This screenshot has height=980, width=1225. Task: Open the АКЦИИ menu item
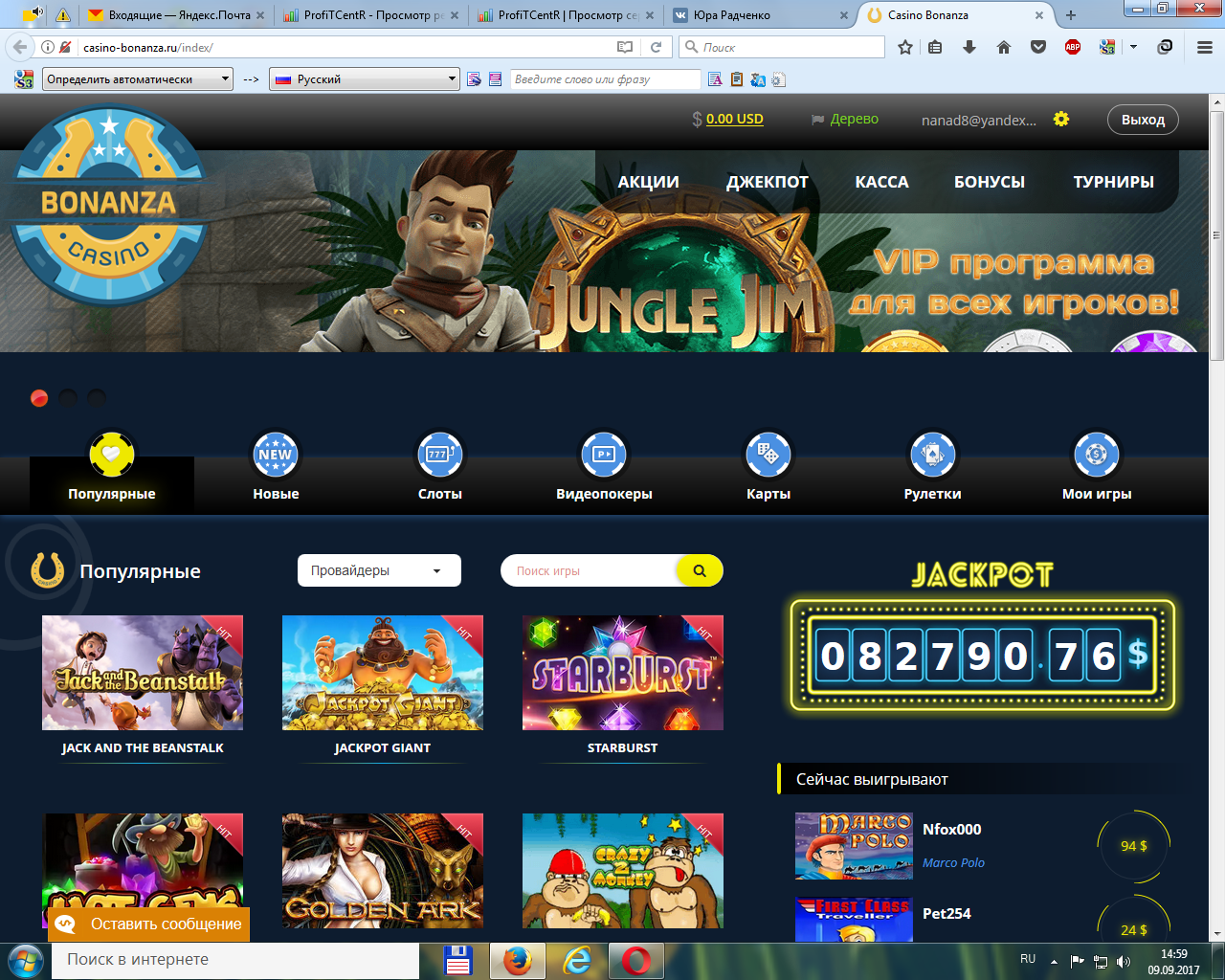649,182
